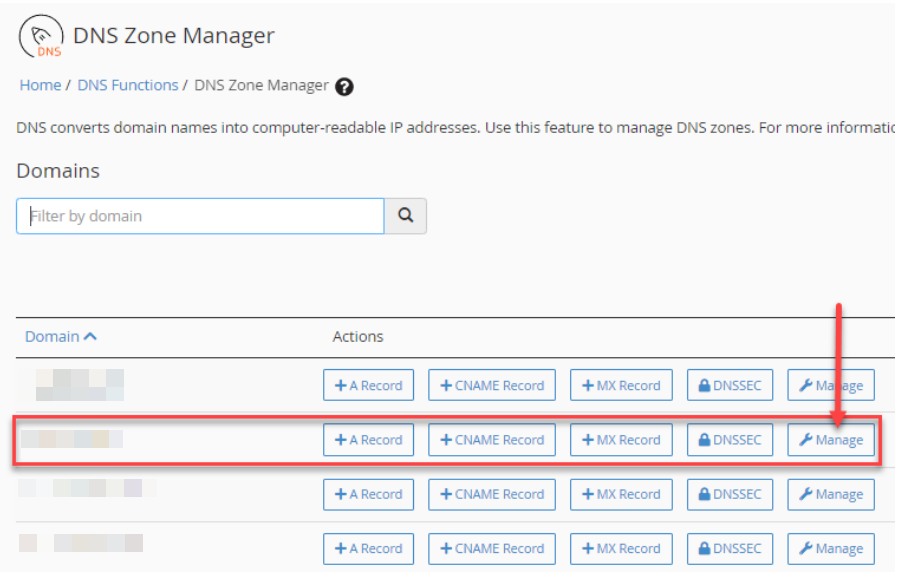Image resolution: width=901 pixels, height=586 pixels.
Task: Focus the Filter by domain field
Action: [x=200, y=216]
